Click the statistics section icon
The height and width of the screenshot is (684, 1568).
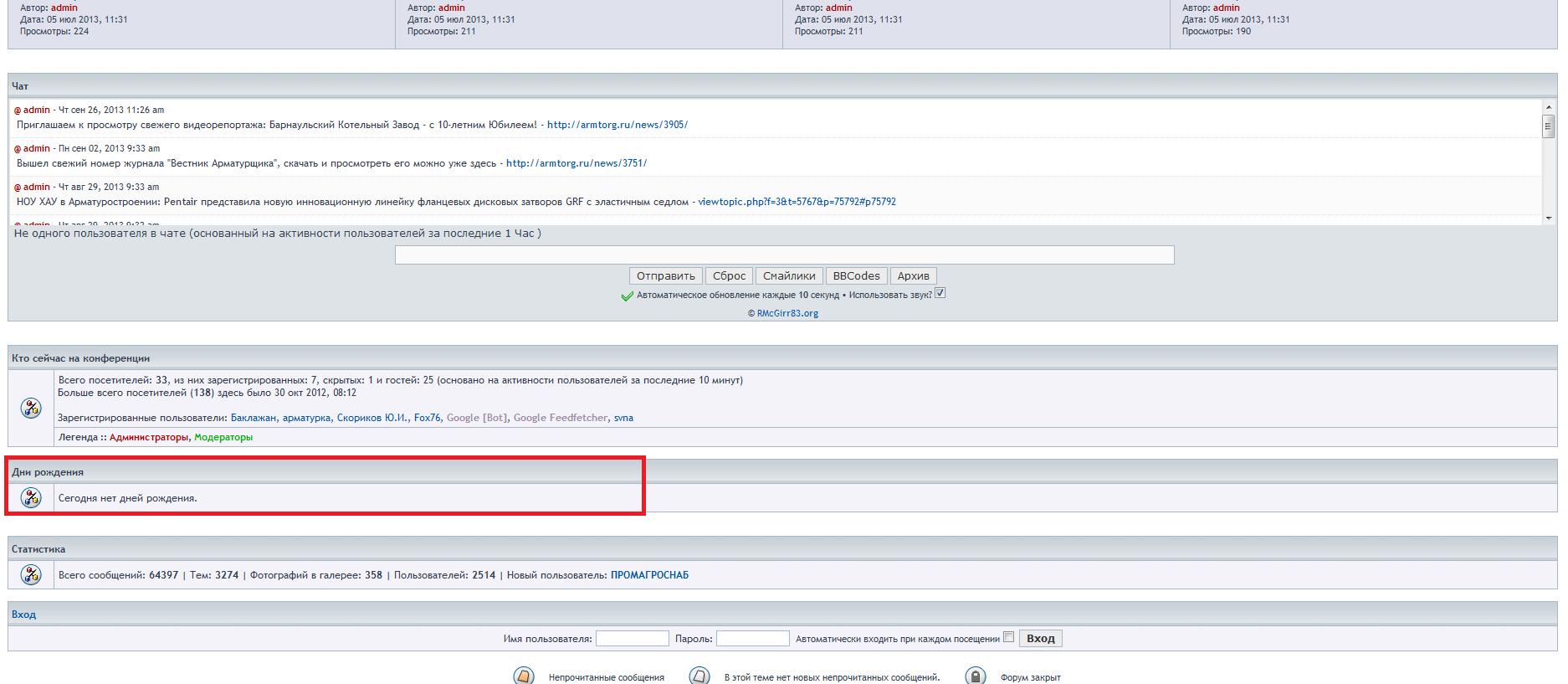[x=31, y=574]
